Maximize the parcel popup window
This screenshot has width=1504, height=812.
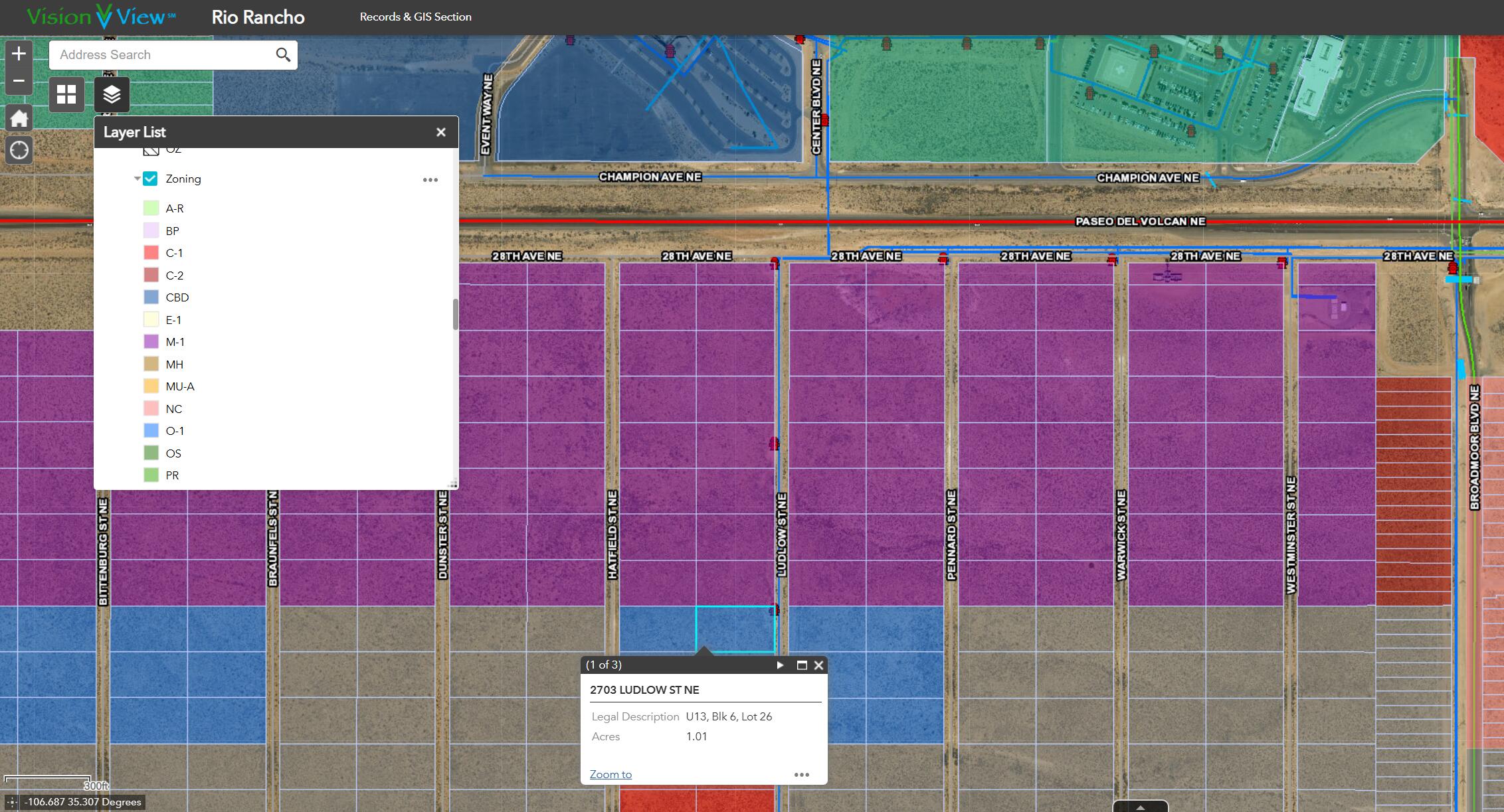(x=802, y=665)
